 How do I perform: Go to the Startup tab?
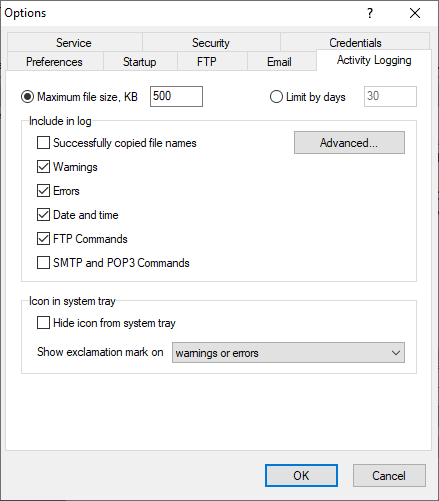coord(140,62)
